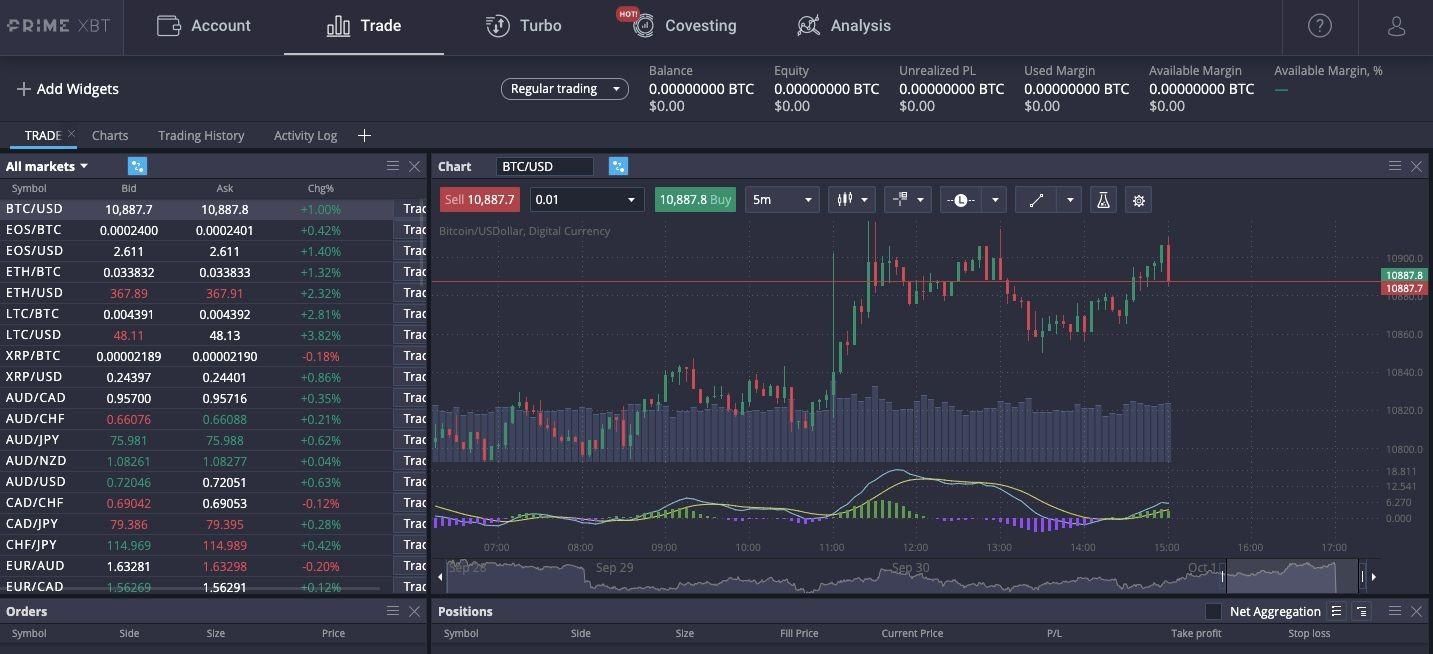This screenshot has height=654, width=1433.
Task: Click the link icon in All markets panel
Action: (137, 167)
